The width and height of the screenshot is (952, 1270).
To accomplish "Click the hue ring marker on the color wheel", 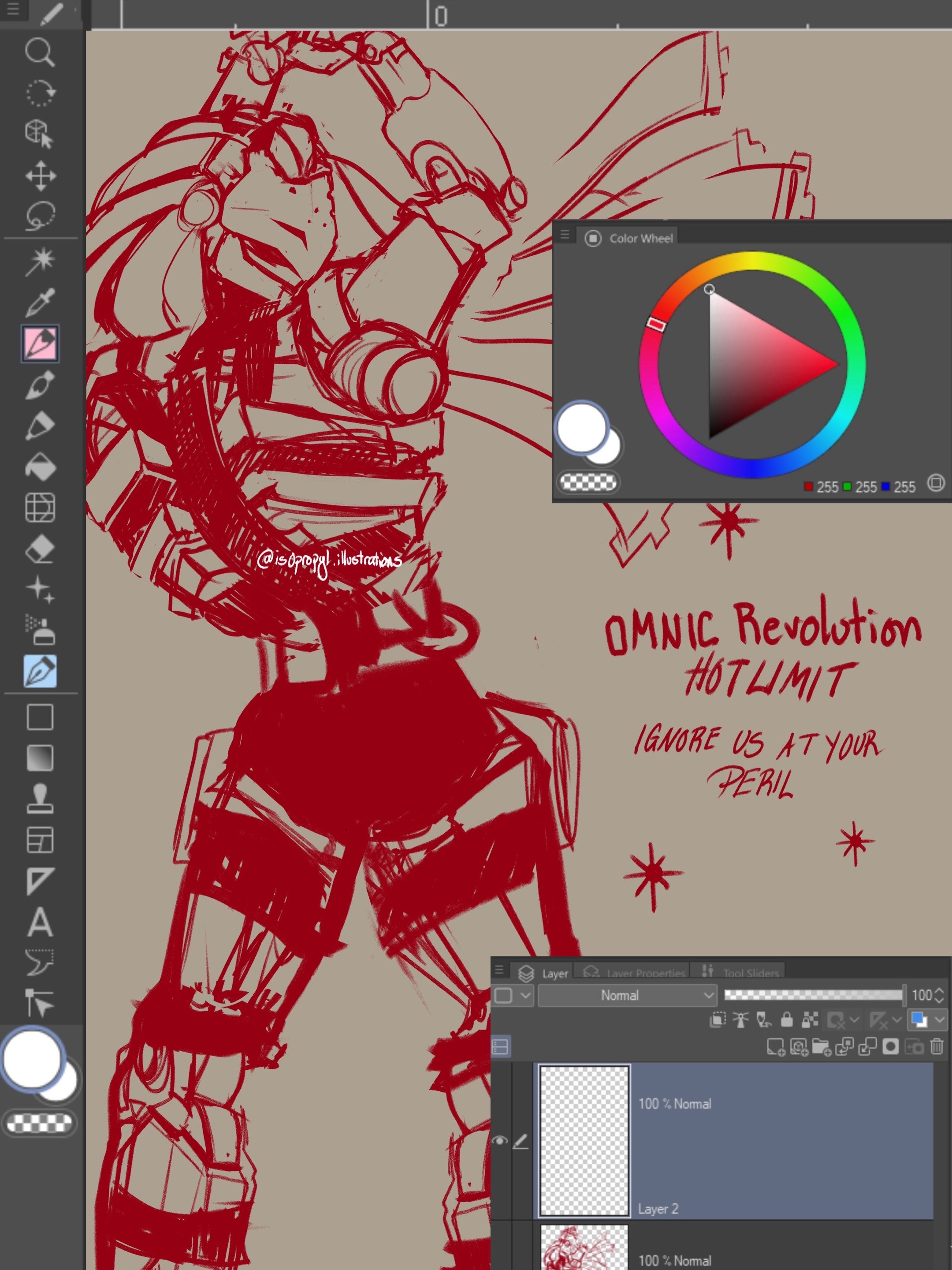I will coord(656,325).
